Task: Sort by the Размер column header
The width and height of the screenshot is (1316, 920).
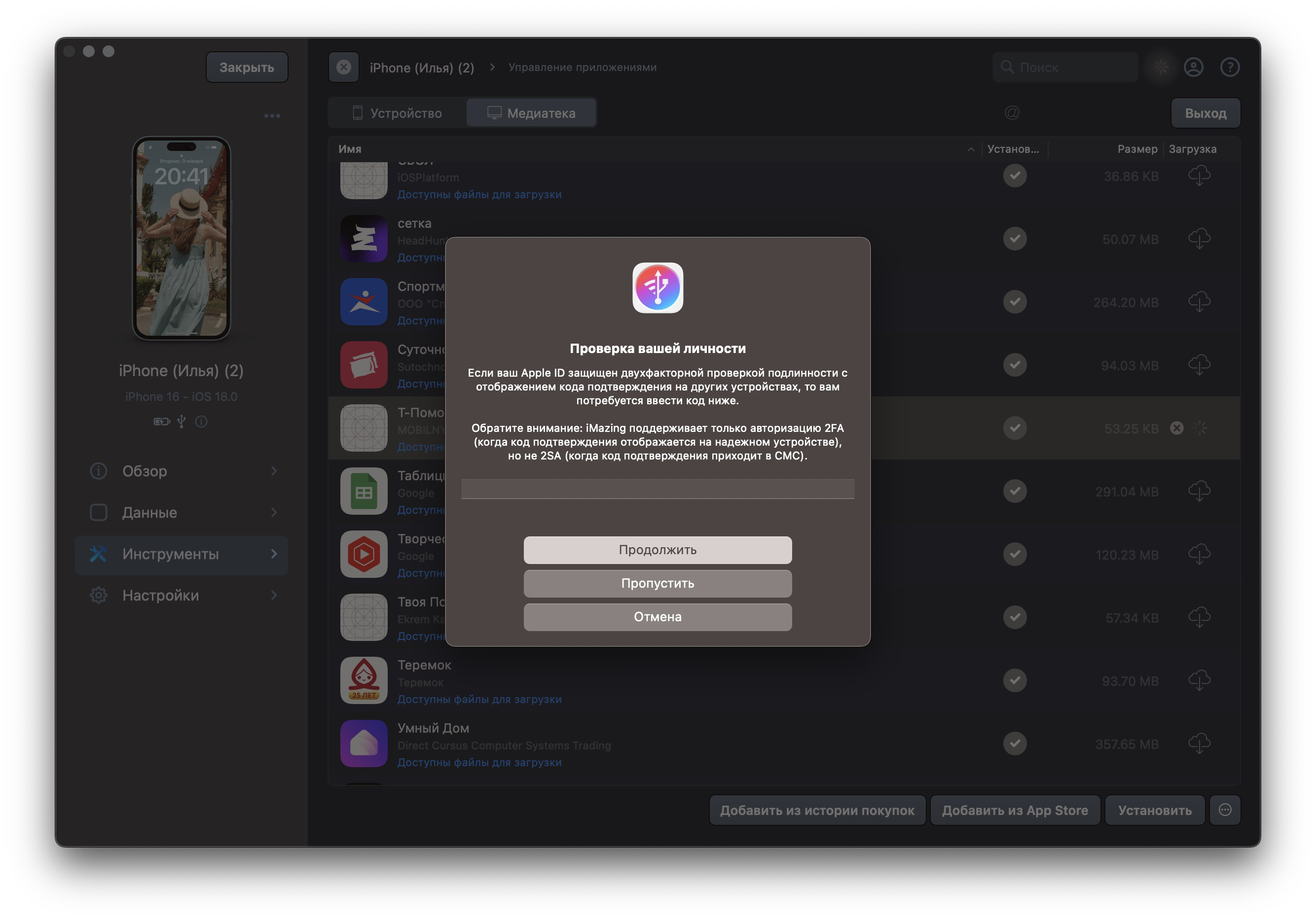Action: [x=1137, y=149]
